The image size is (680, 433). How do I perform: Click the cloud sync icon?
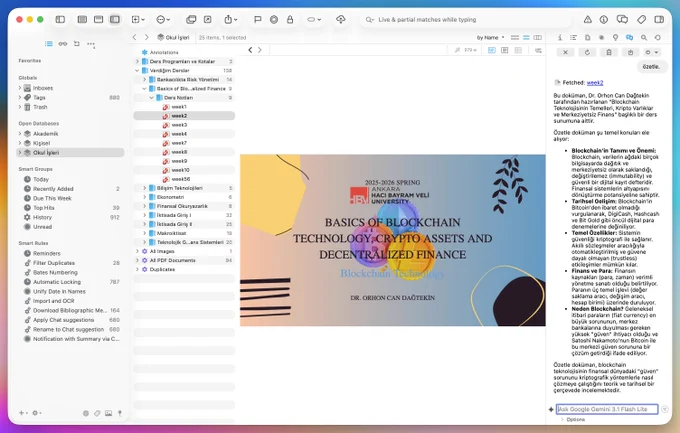point(341,20)
